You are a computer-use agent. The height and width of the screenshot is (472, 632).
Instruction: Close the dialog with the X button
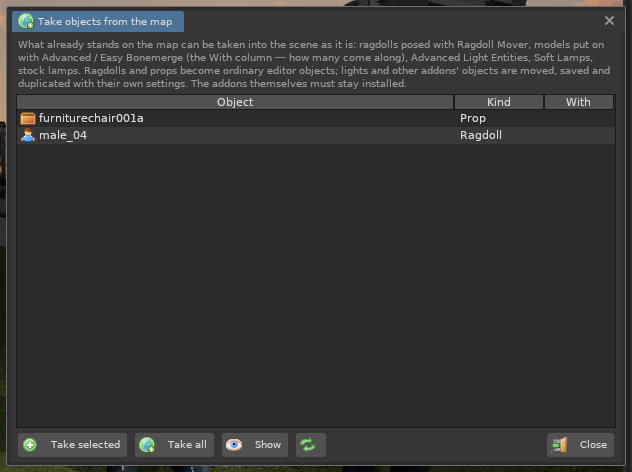(609, 21)
